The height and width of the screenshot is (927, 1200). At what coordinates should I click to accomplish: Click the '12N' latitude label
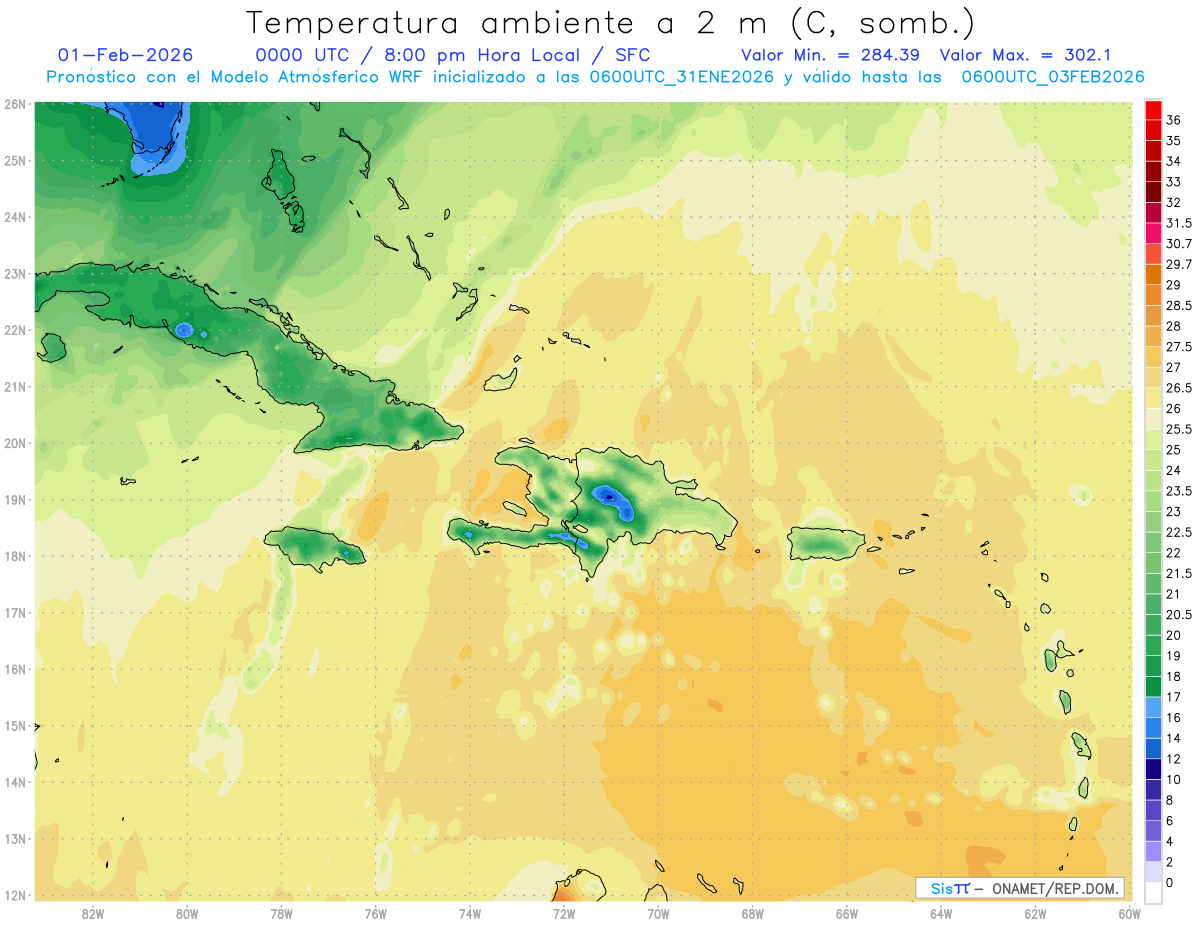click(15, 895)
